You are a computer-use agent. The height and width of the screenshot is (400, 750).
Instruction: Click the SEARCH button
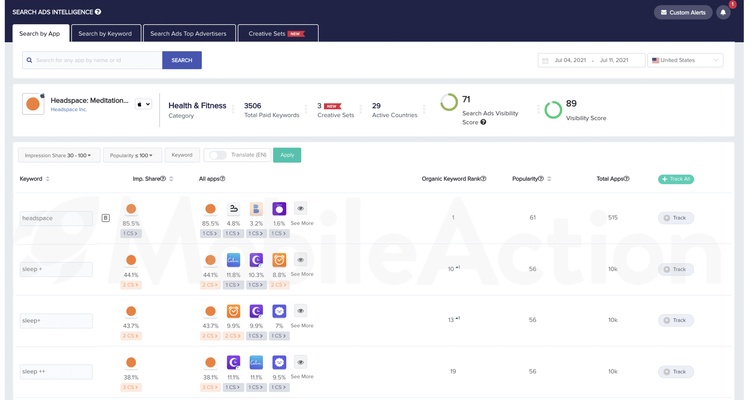tap(182, 60)
